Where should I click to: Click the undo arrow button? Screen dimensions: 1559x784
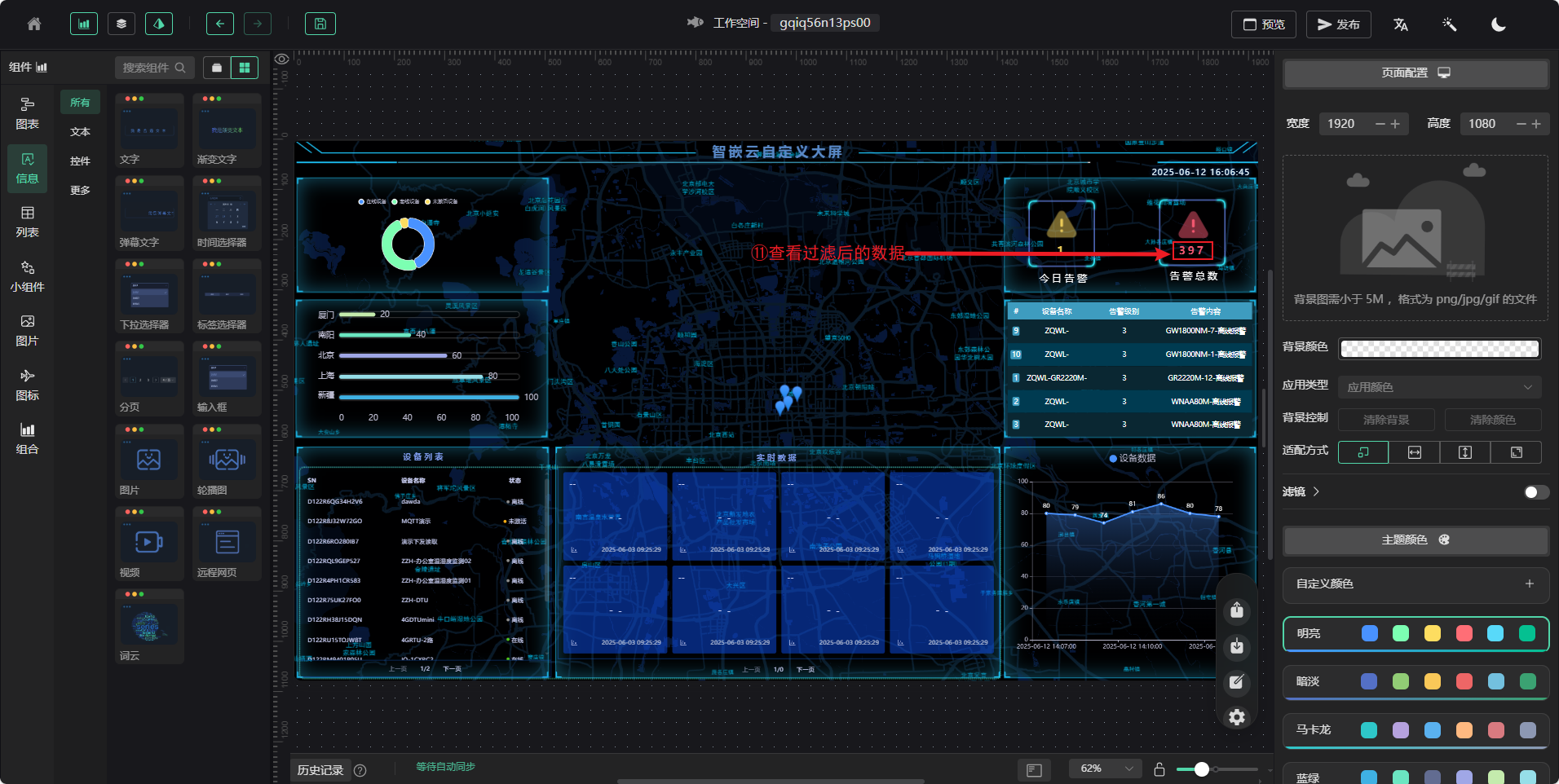[219, 24]
